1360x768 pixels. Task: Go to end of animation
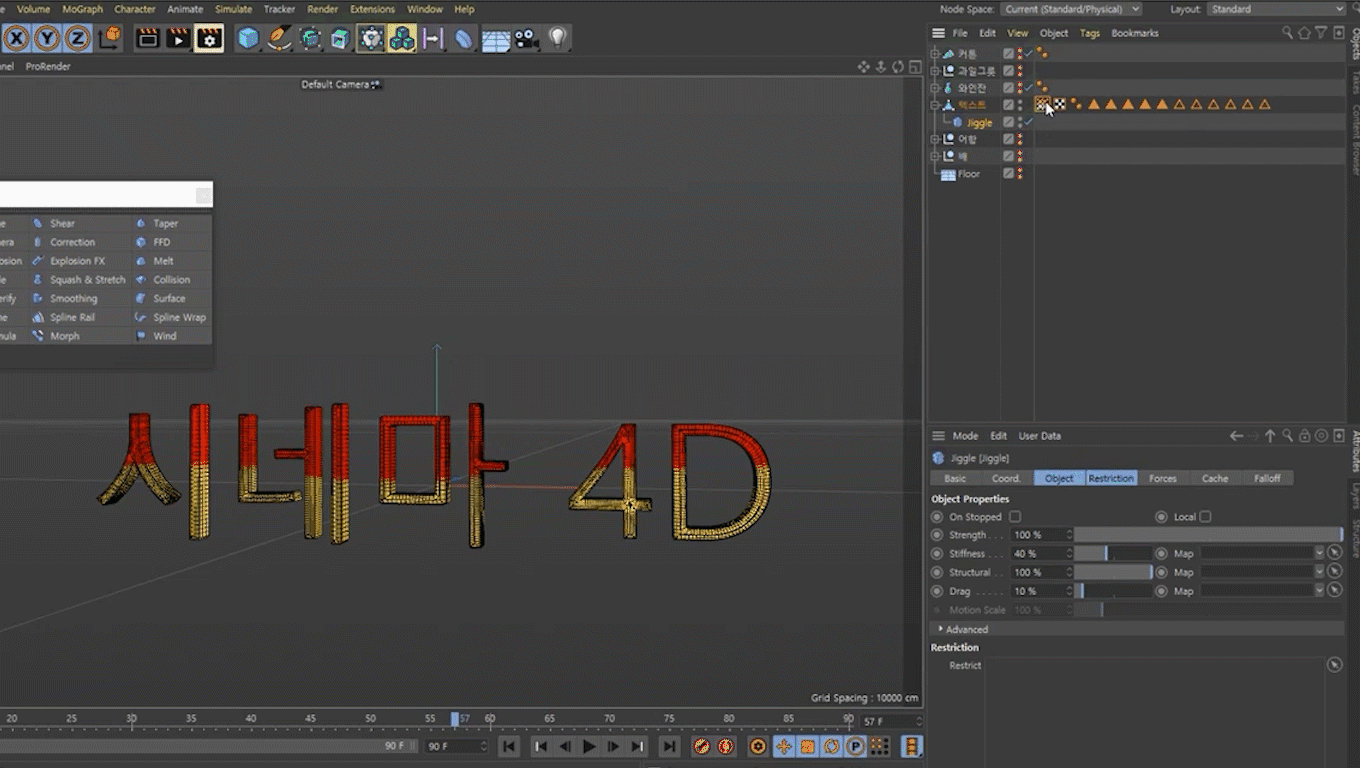(x=669, y=746)
